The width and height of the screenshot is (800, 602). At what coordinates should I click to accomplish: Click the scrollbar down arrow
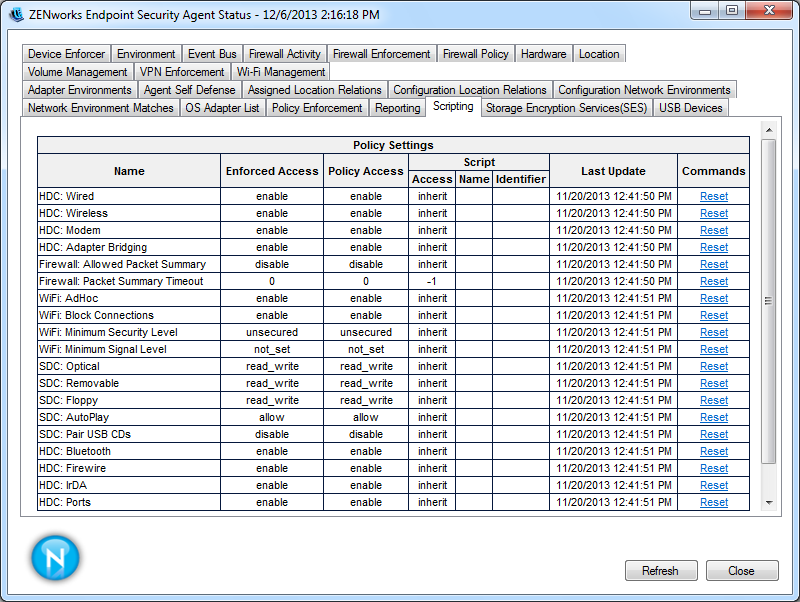coord(769,503)
